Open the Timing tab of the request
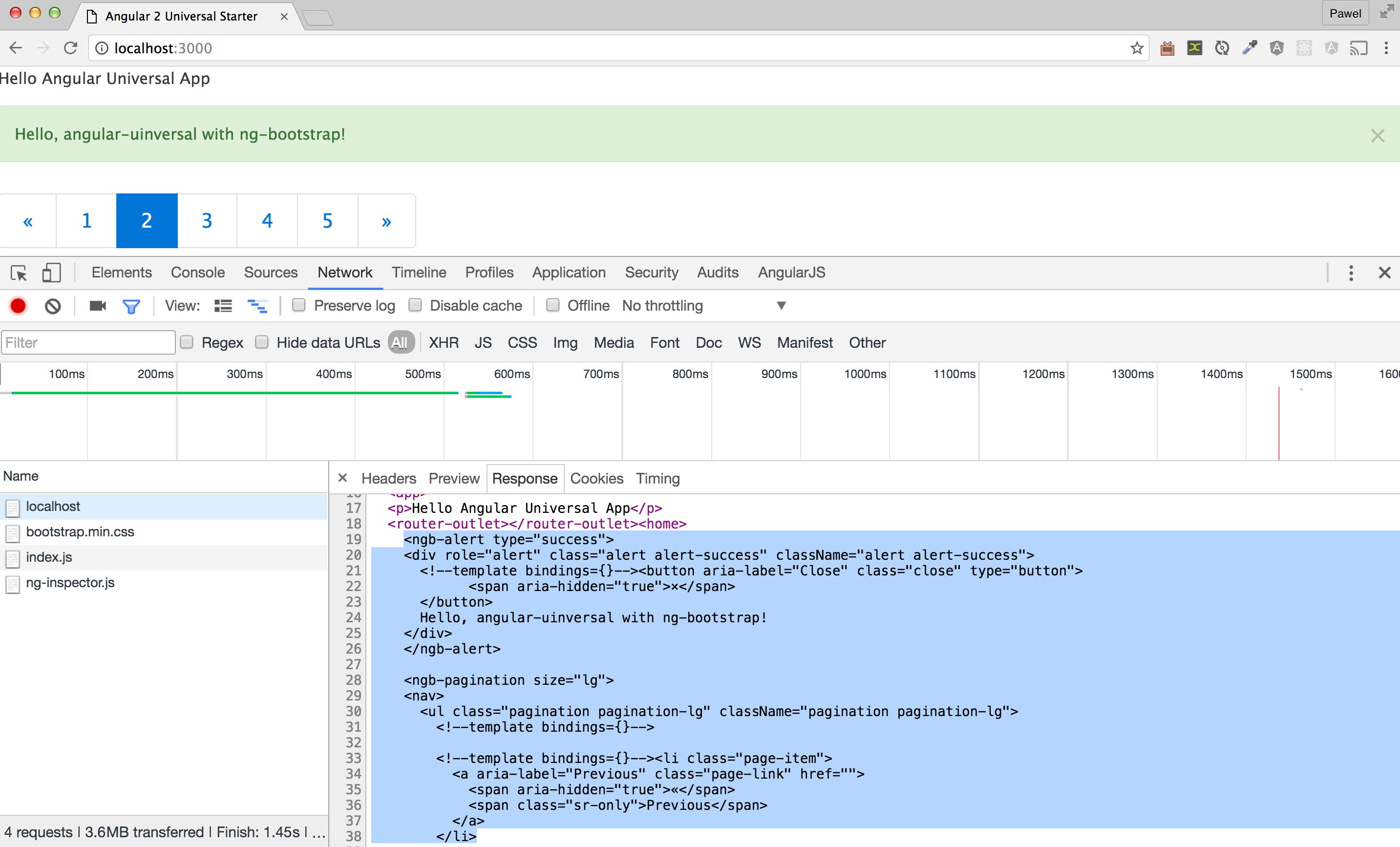The image size is (1400, 847). [658, 478]
